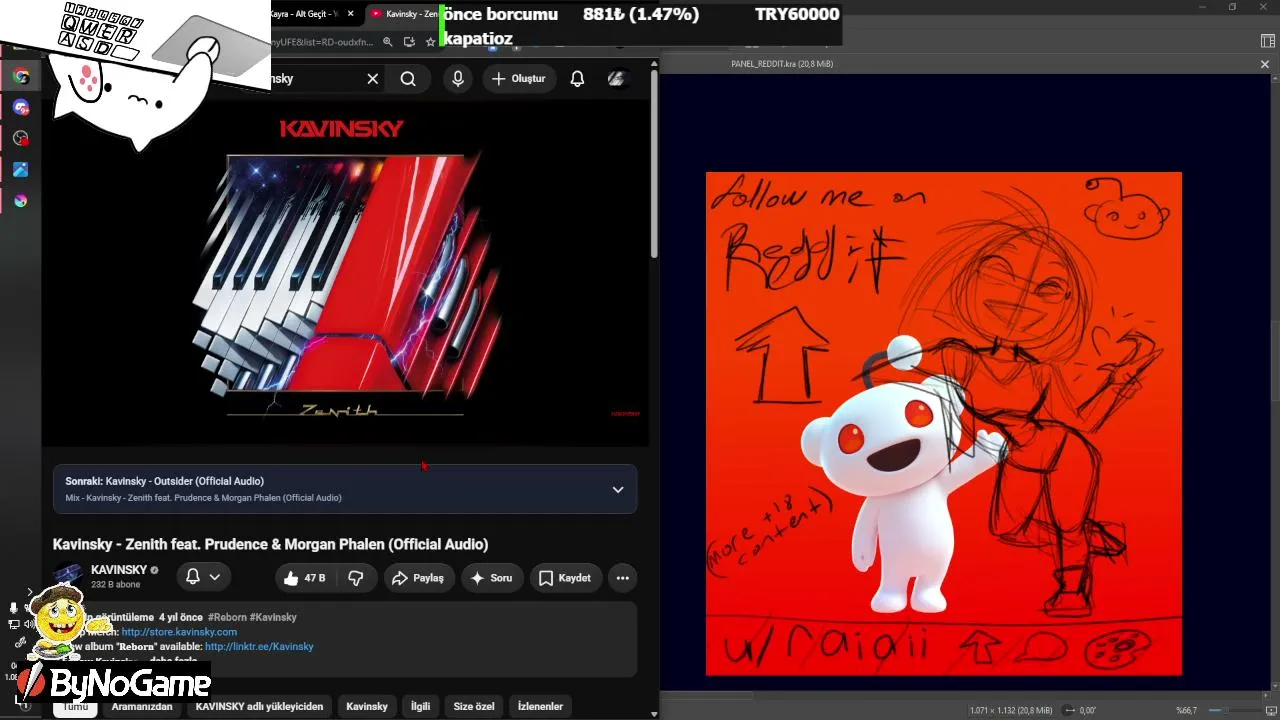Click the browser address bar URL

(x=322, y=41)
